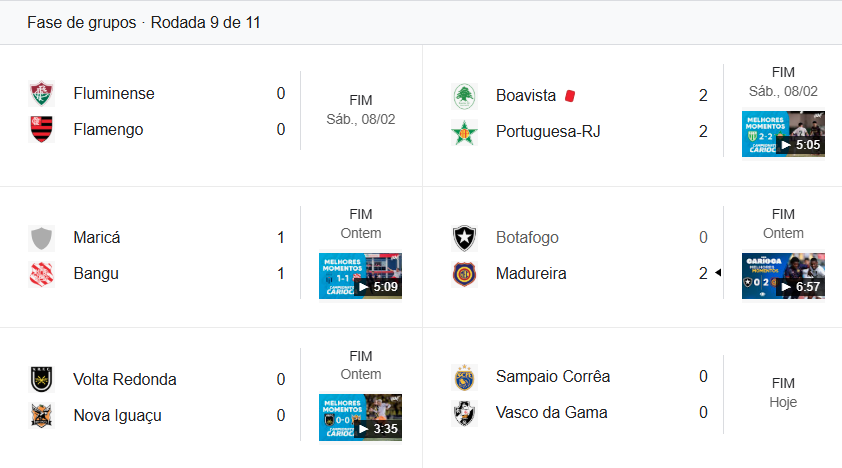Click the Maricá placeholder shield icon
The height and width of the screenshot is (468, 842).
[41, 238]
